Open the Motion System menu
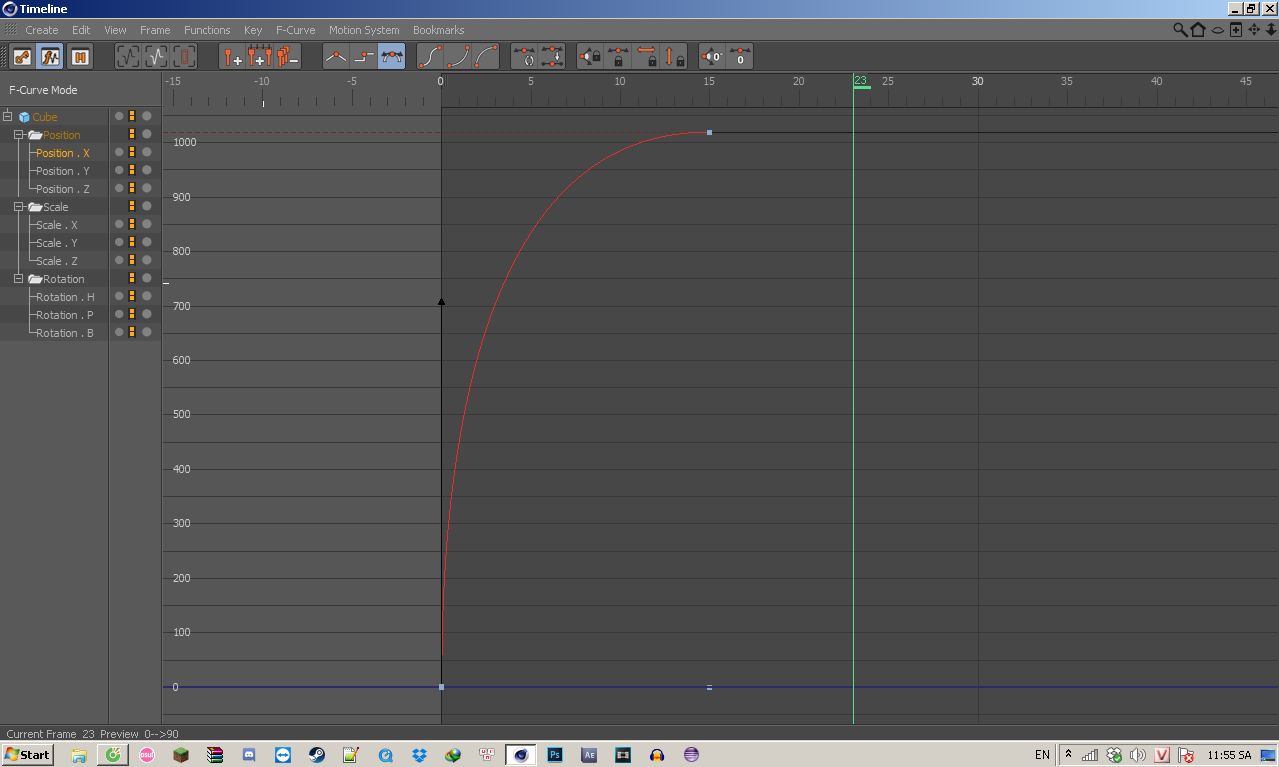The image size is (1279, 767). pos(364,30)
